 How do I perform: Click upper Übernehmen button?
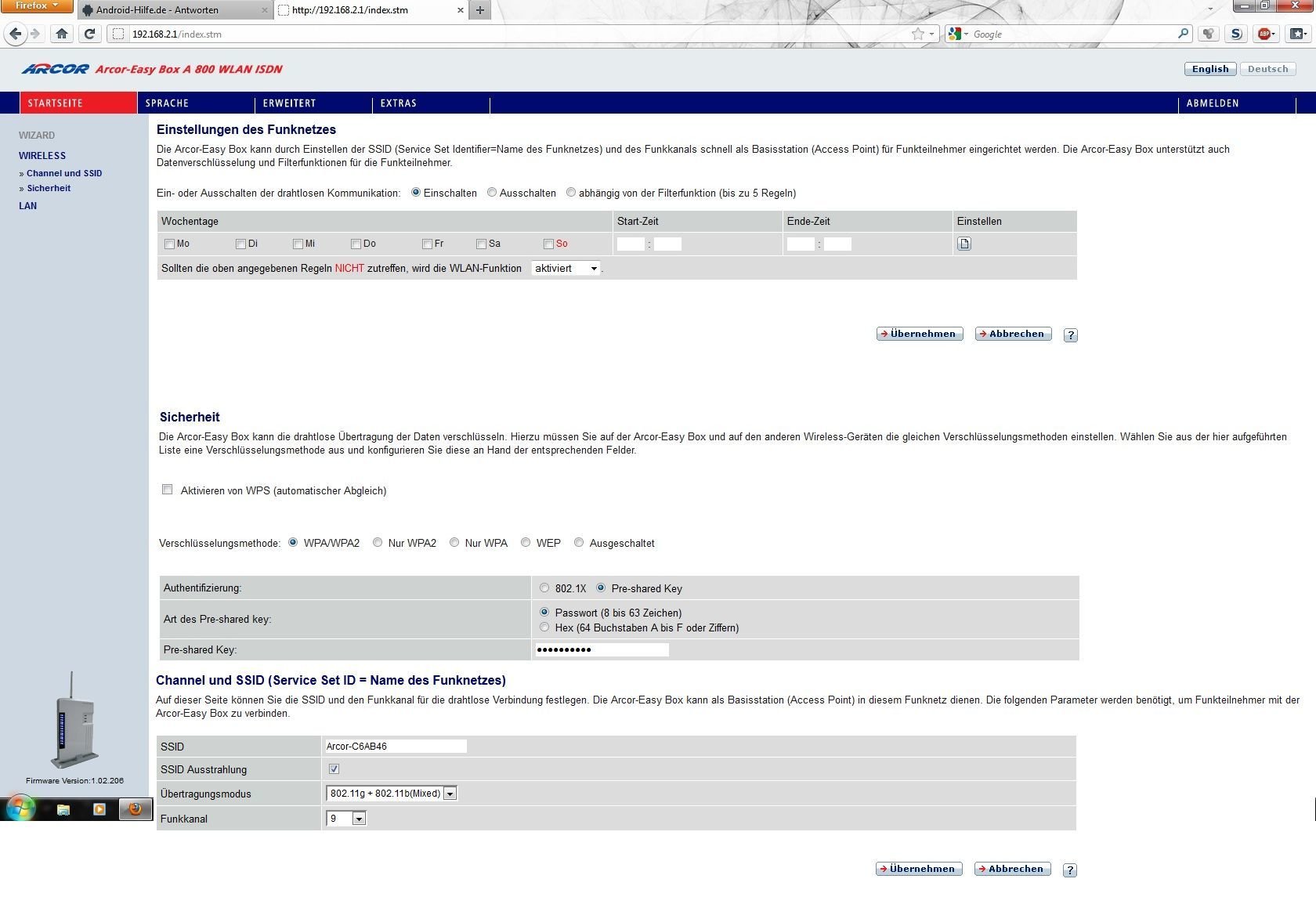point(920,334)
